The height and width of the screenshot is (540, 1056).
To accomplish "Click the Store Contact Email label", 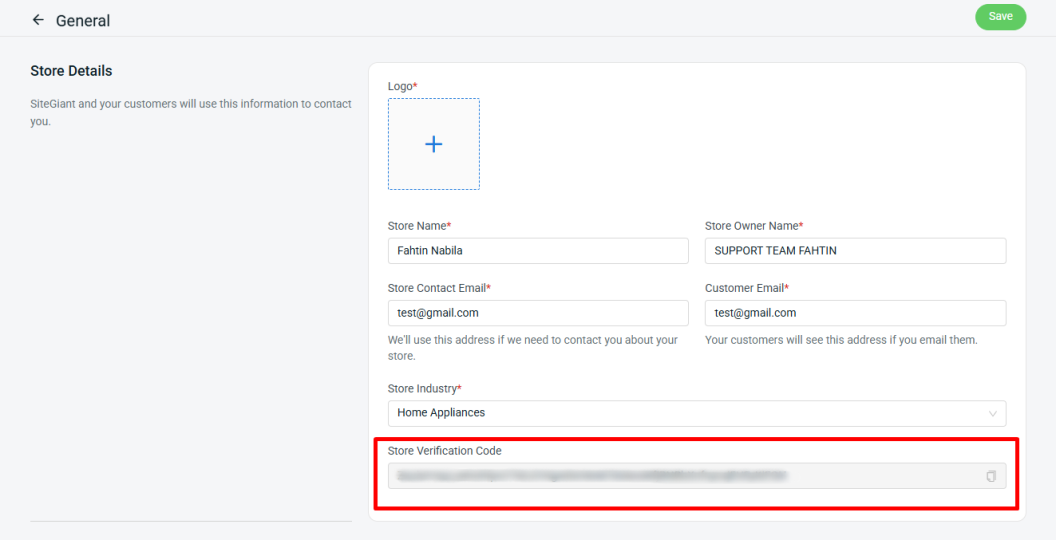I will click(438, 288).
